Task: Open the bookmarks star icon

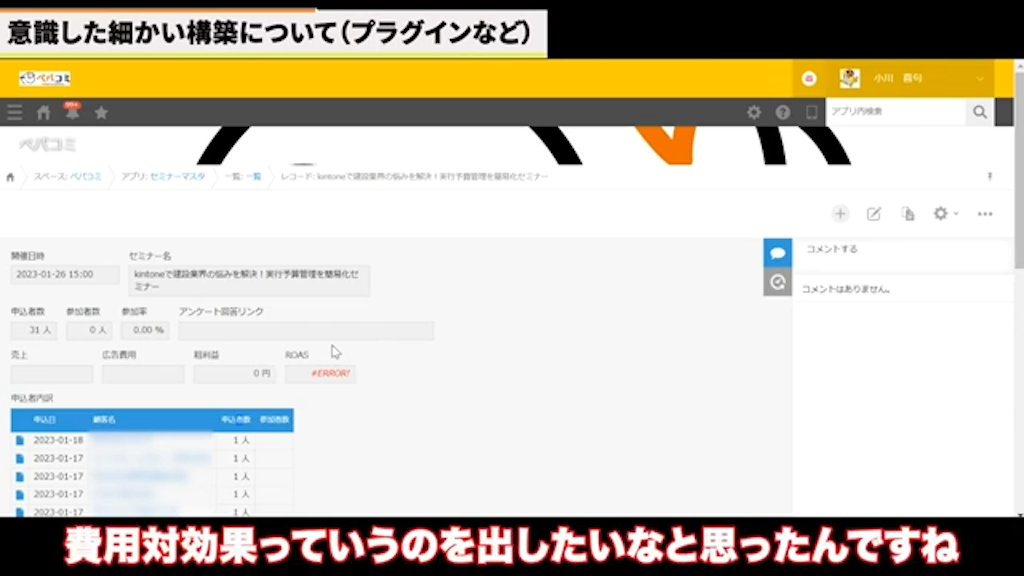Action: click(101, 113)
